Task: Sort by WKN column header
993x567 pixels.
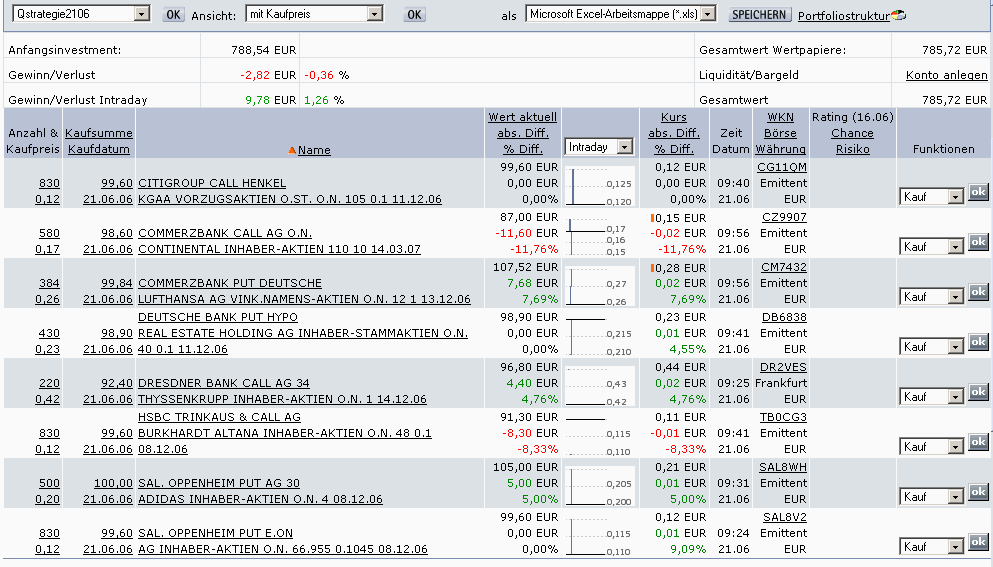Action: click(x=780, y=117)
